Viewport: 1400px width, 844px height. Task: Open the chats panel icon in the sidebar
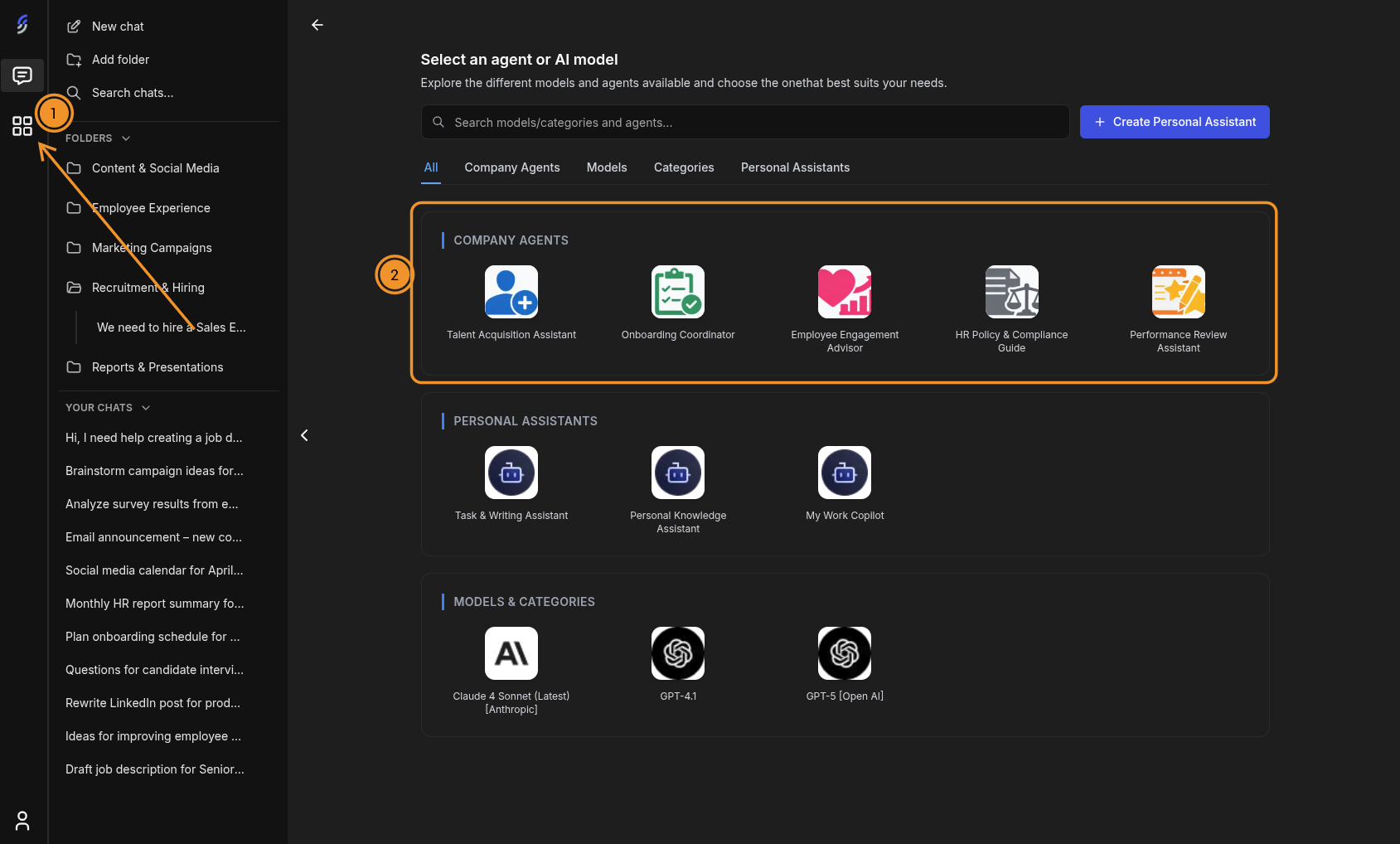click(x=22, y=75)
